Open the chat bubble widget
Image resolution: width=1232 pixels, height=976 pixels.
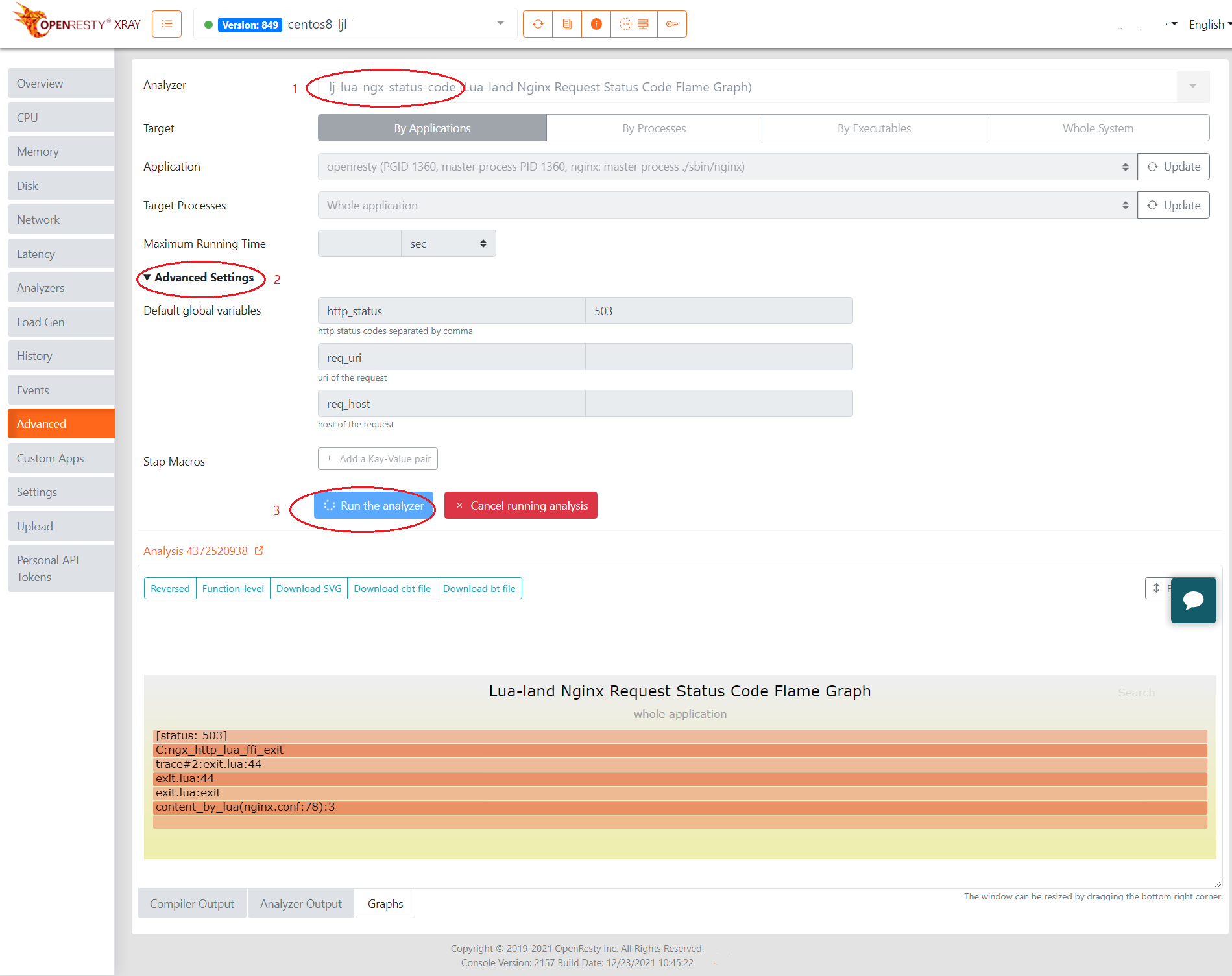coord(1193,600)
